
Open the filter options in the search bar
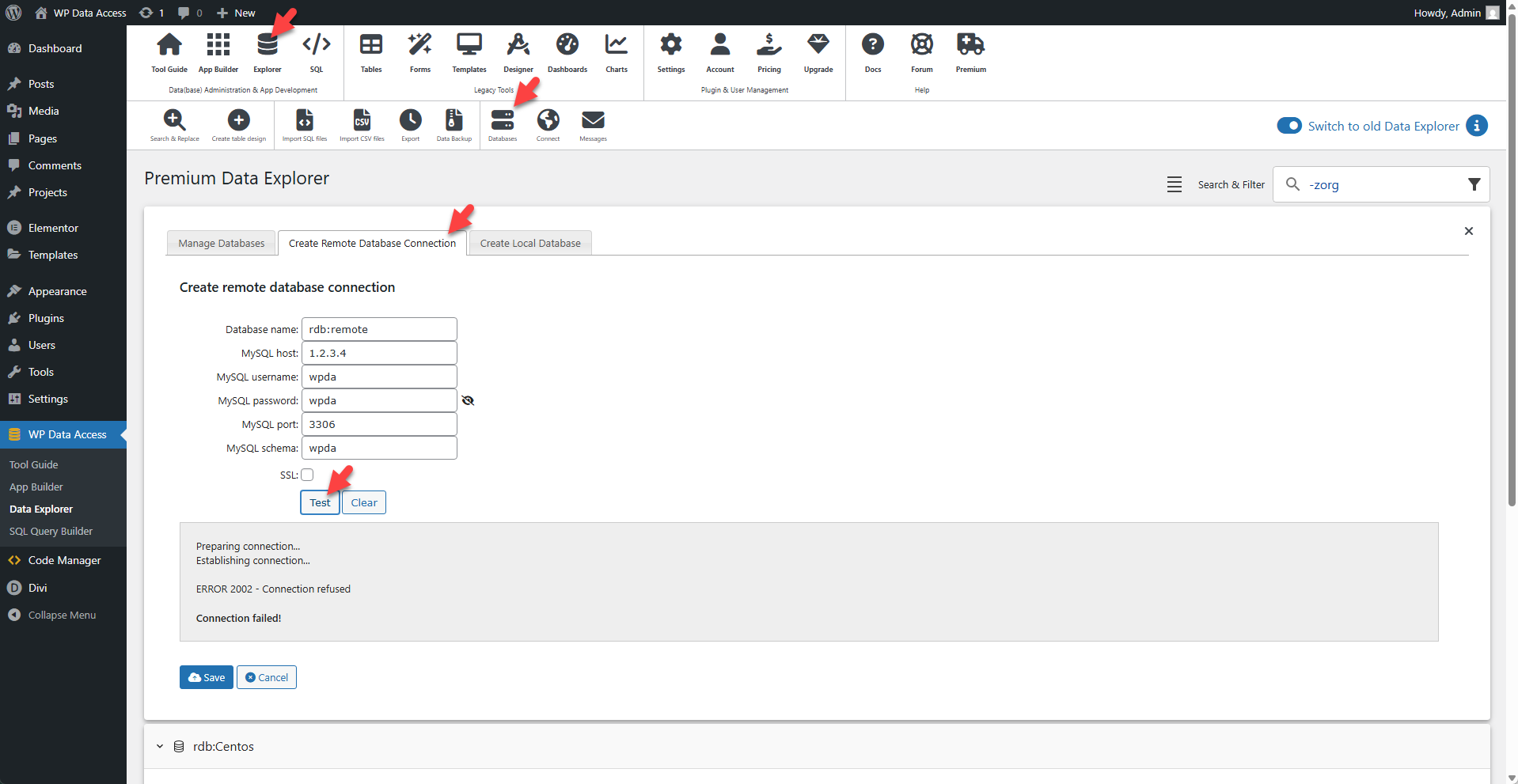[1474, 184]
